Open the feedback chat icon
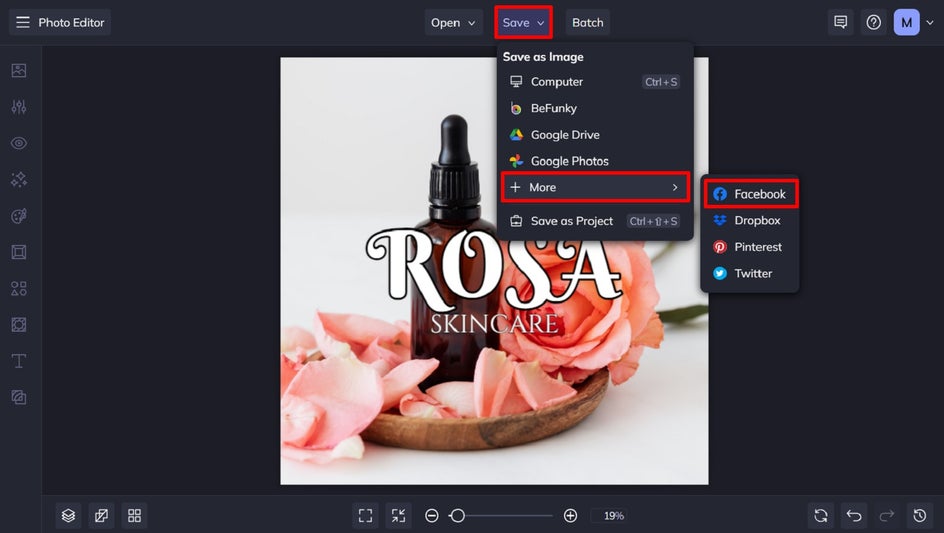Image resolution: width=944 pixels, height=533 pixels. 840,22
